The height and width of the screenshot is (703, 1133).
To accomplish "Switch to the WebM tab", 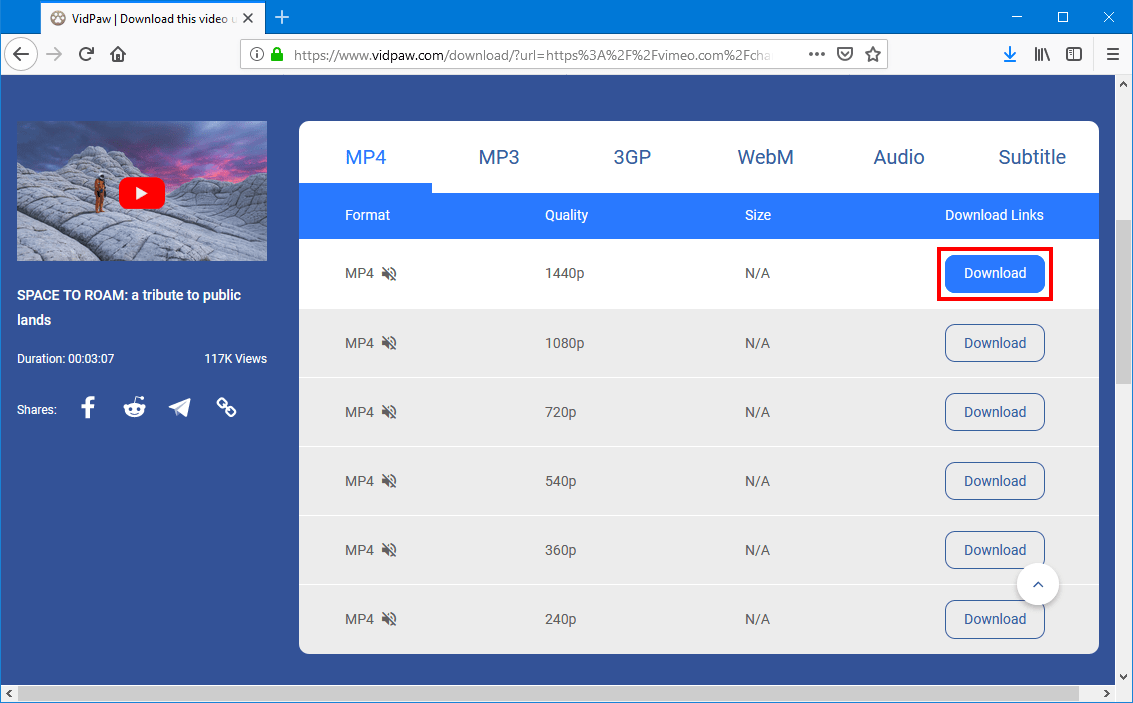I will pos(765,157).
